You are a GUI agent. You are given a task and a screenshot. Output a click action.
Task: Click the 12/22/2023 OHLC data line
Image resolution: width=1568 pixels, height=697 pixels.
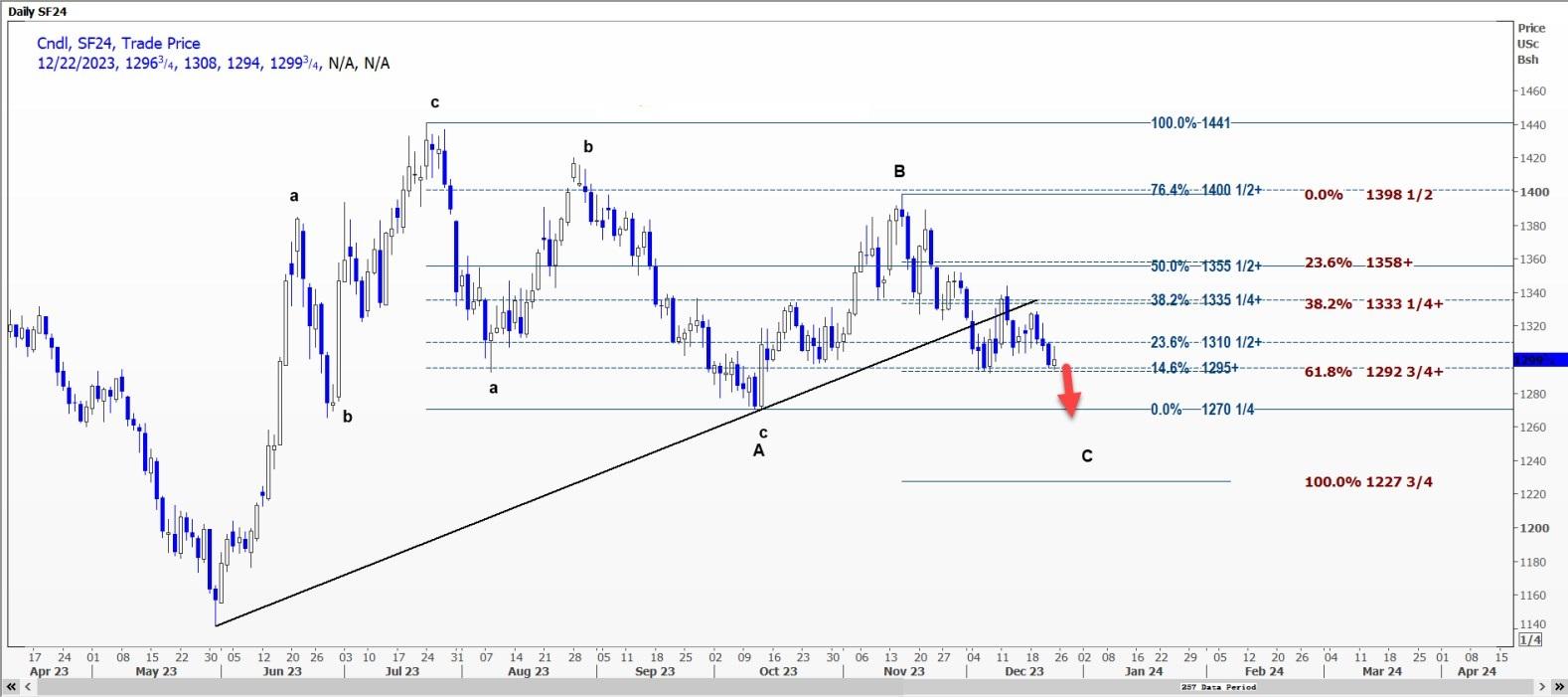[x=213, y=64]
